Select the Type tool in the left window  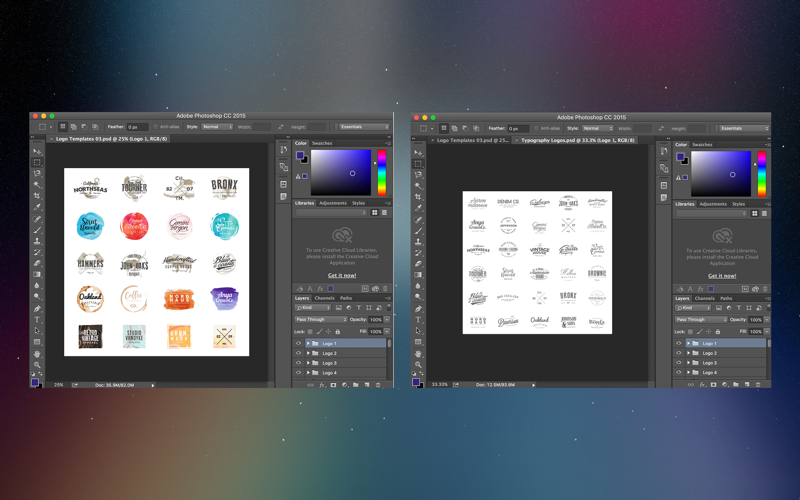pyautogui.click(x=37, y=320)
